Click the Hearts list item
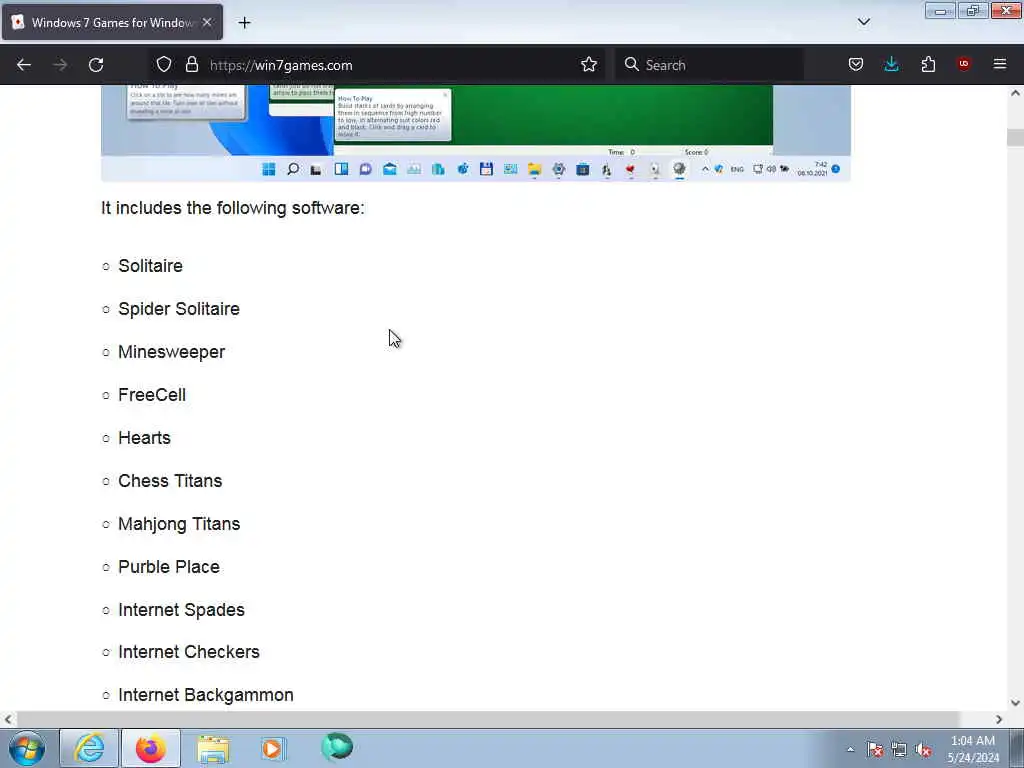 pyautogui.click(x=144, y=438)
